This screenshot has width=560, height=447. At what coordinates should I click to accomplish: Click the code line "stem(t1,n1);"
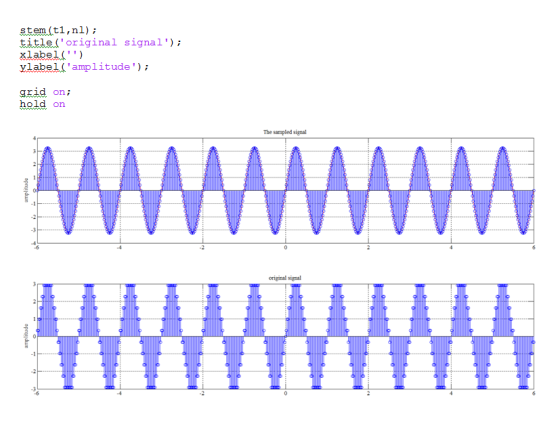[x=58, y=30]
